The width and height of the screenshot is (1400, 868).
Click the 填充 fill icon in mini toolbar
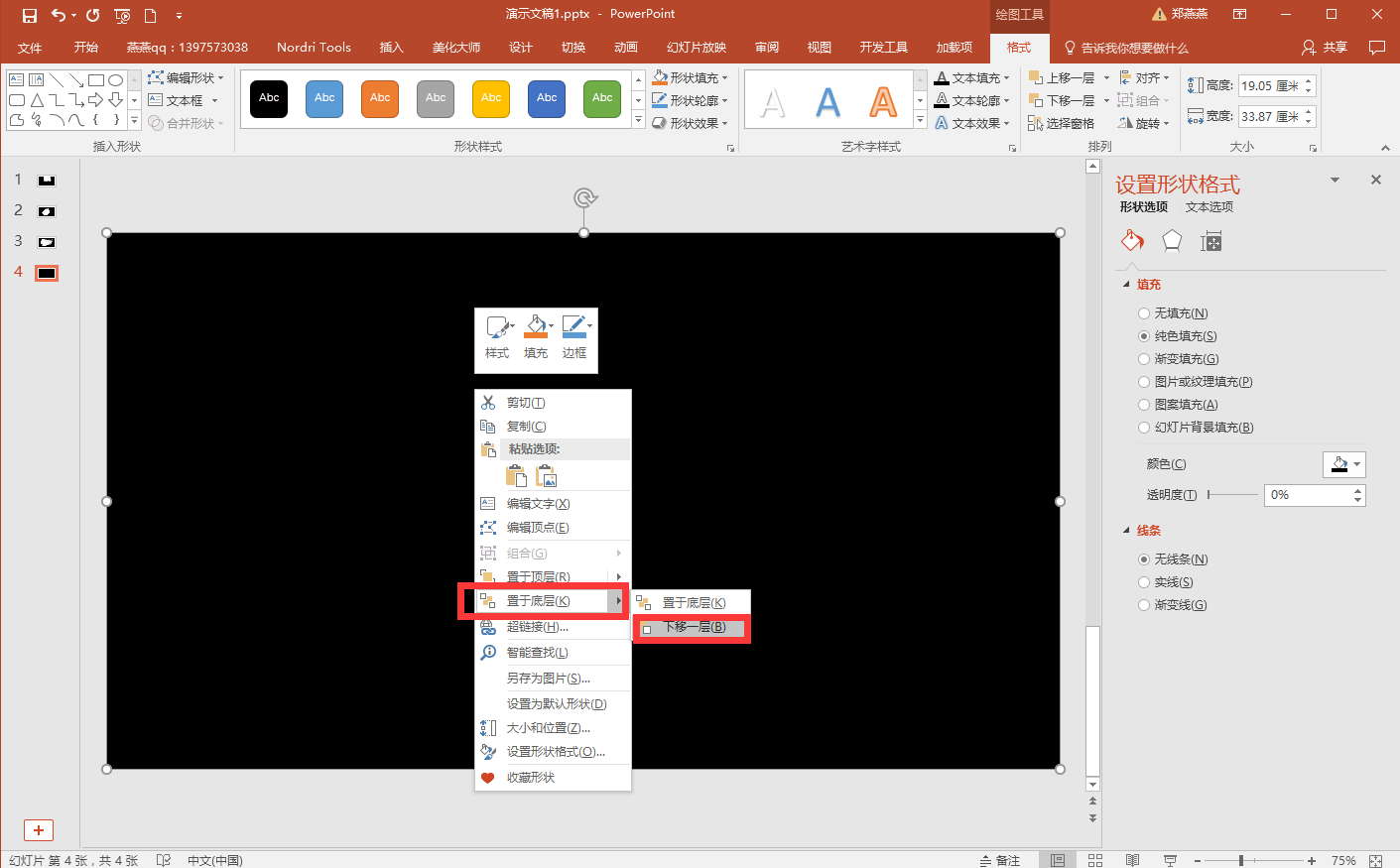[536, 336]
